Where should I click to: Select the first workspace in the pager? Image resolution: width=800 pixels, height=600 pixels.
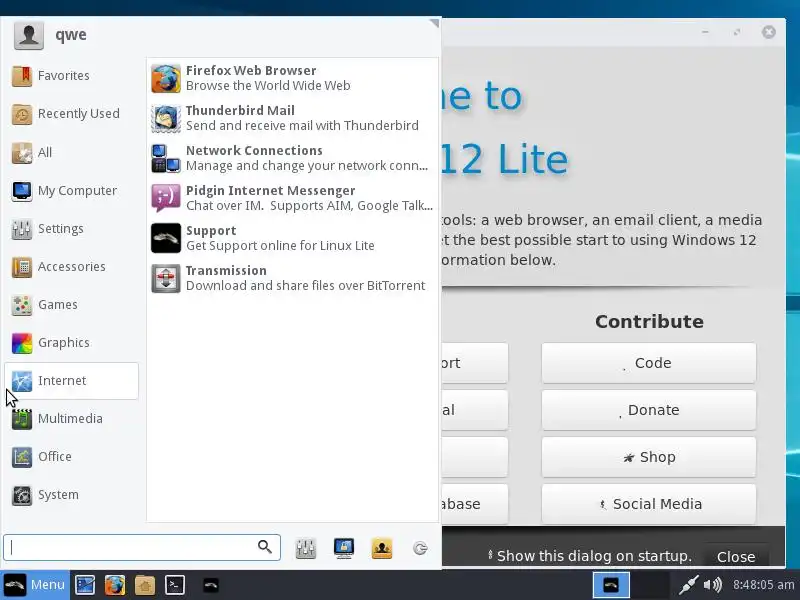click(611, 585)
